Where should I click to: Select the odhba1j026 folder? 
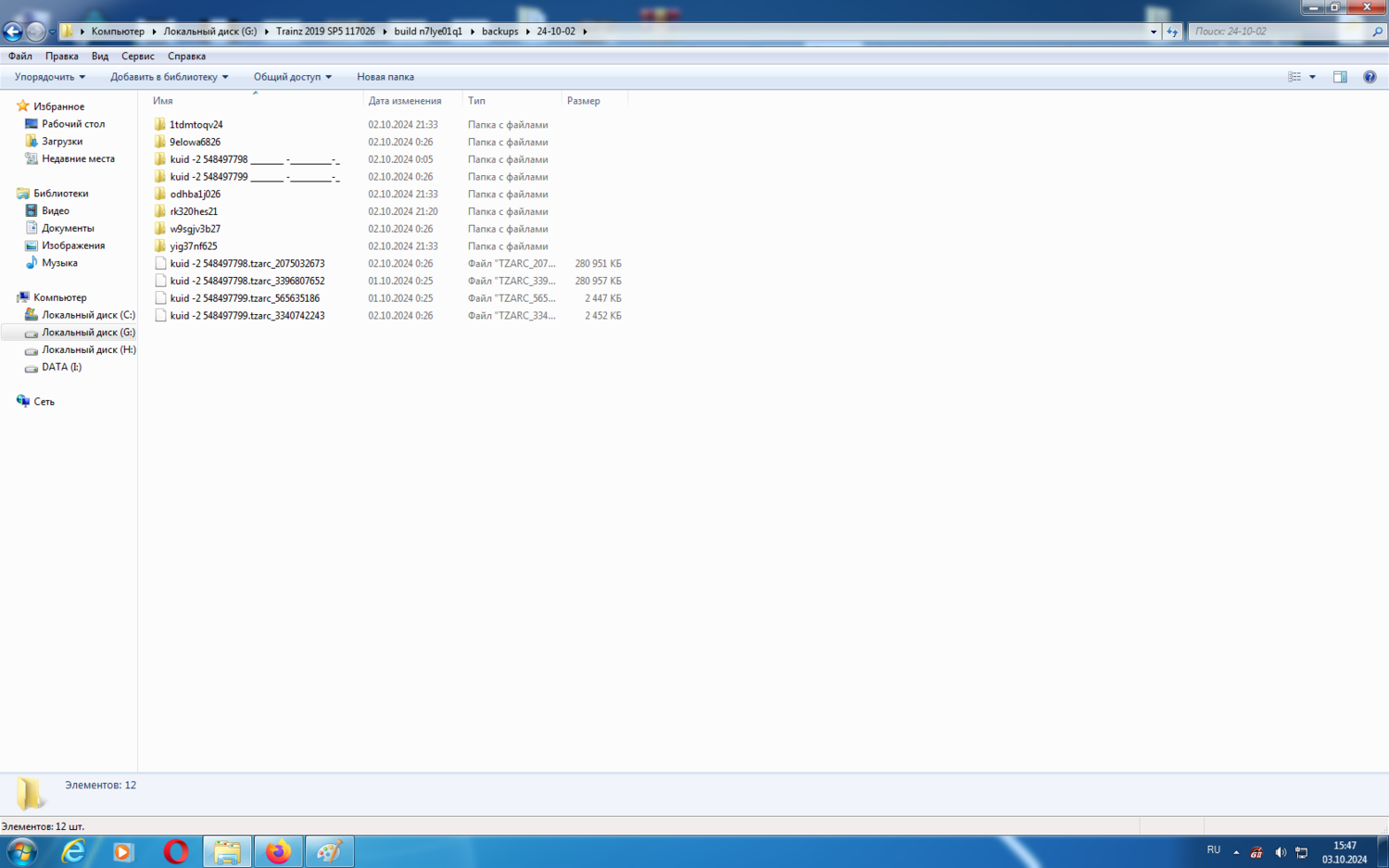point(196,195)
